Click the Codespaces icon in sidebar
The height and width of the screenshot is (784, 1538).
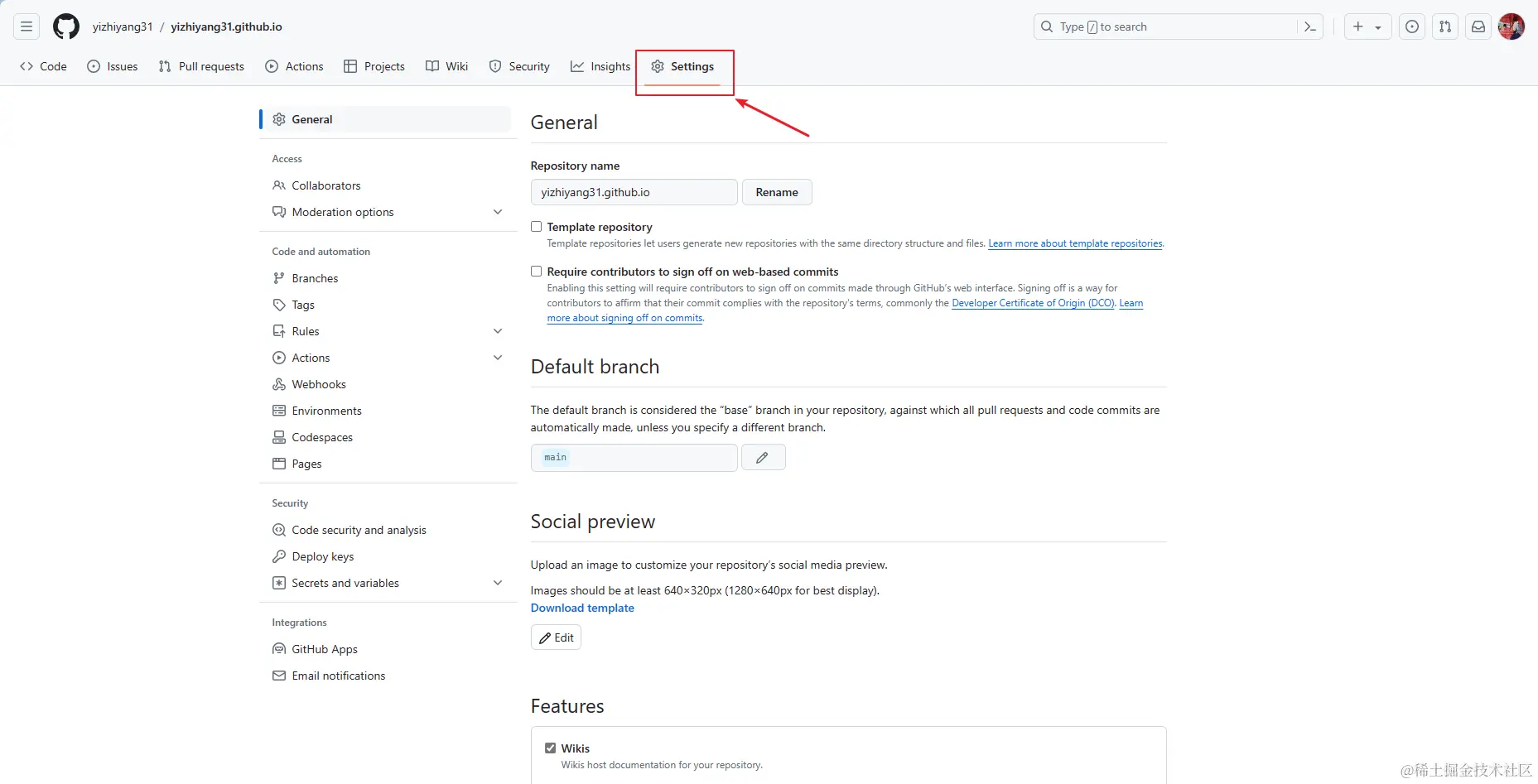(x=279, y=437)
